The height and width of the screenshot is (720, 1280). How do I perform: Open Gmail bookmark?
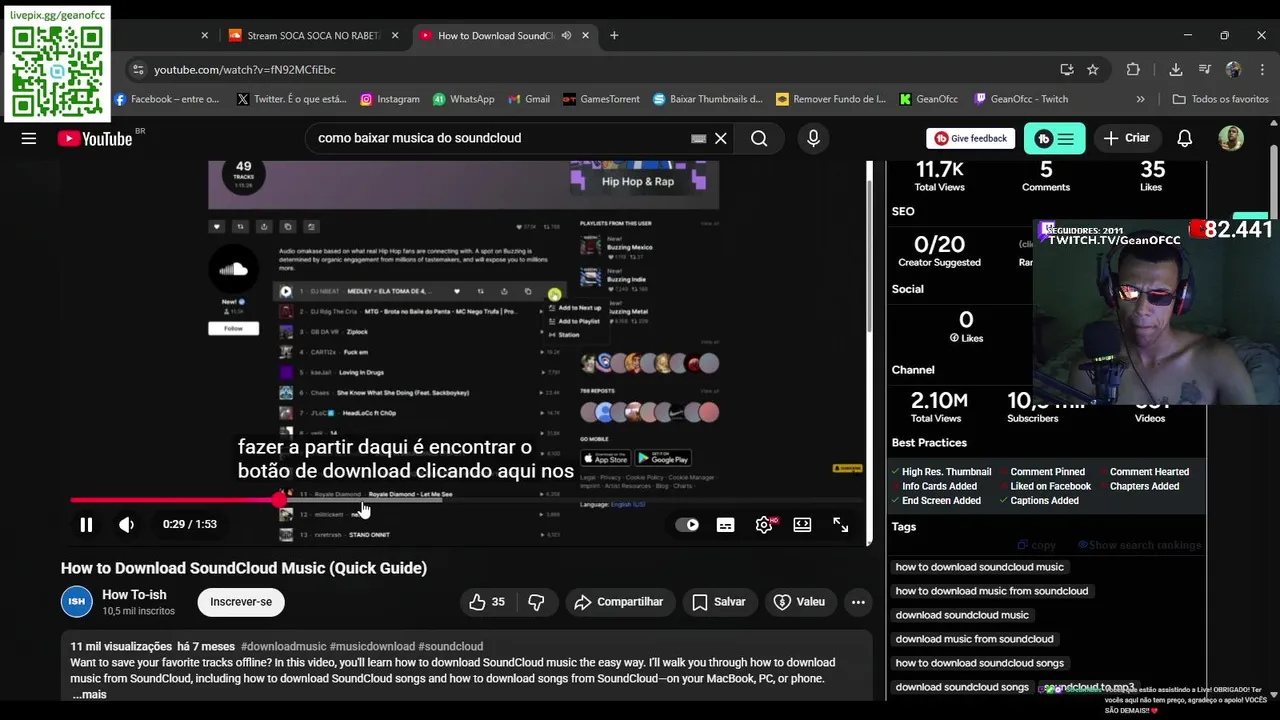529,99
